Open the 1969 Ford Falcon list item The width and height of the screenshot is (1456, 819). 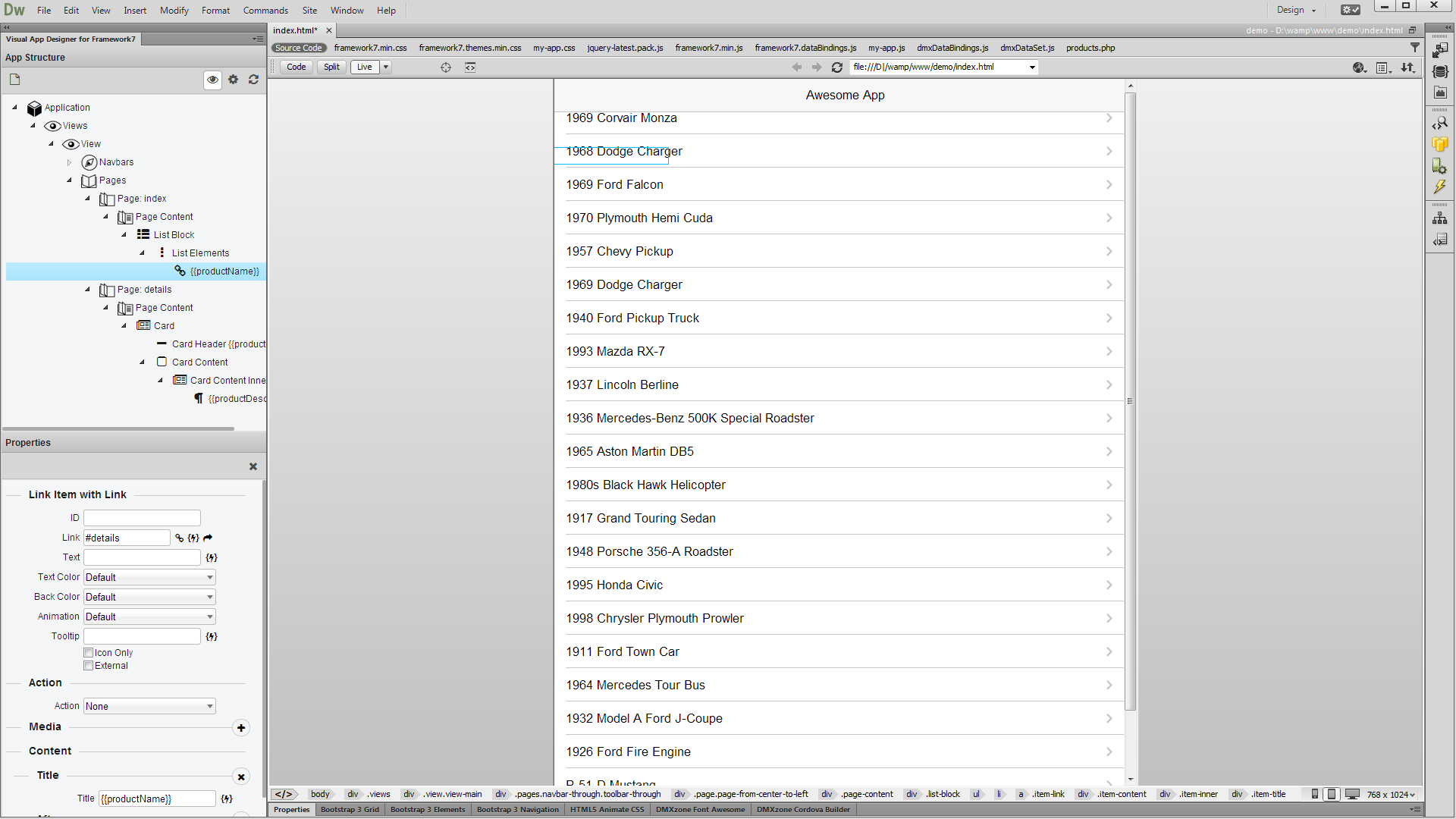[839, 184]
